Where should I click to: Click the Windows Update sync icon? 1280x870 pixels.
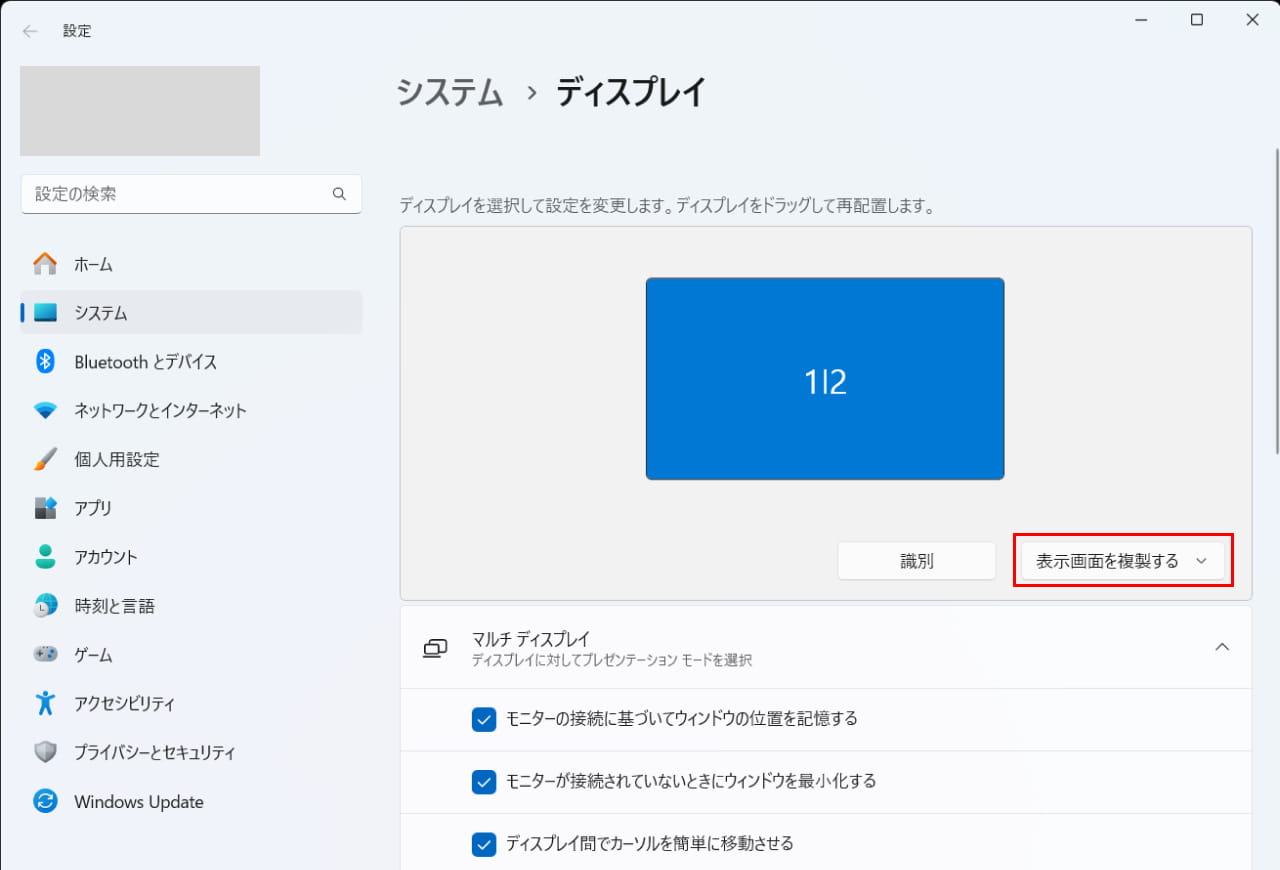point(45,802)
